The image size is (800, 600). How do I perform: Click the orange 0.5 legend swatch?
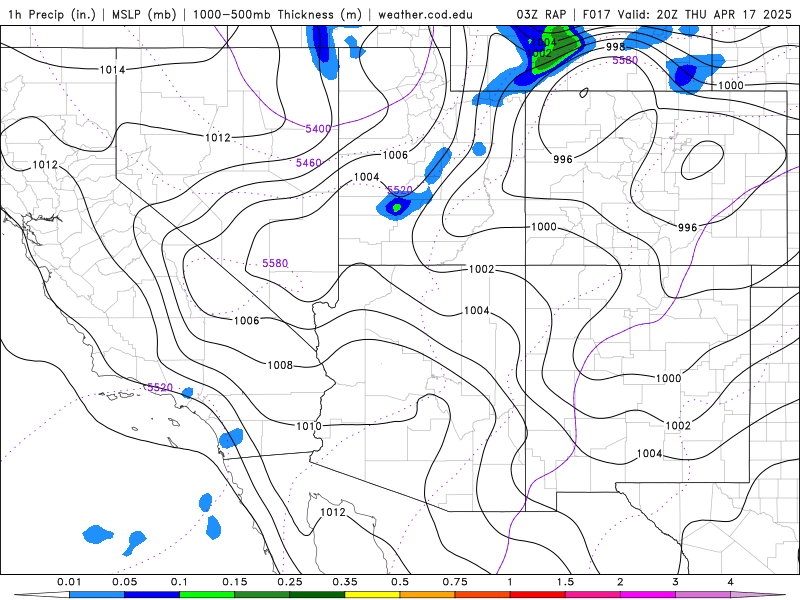tap(428, 595)
